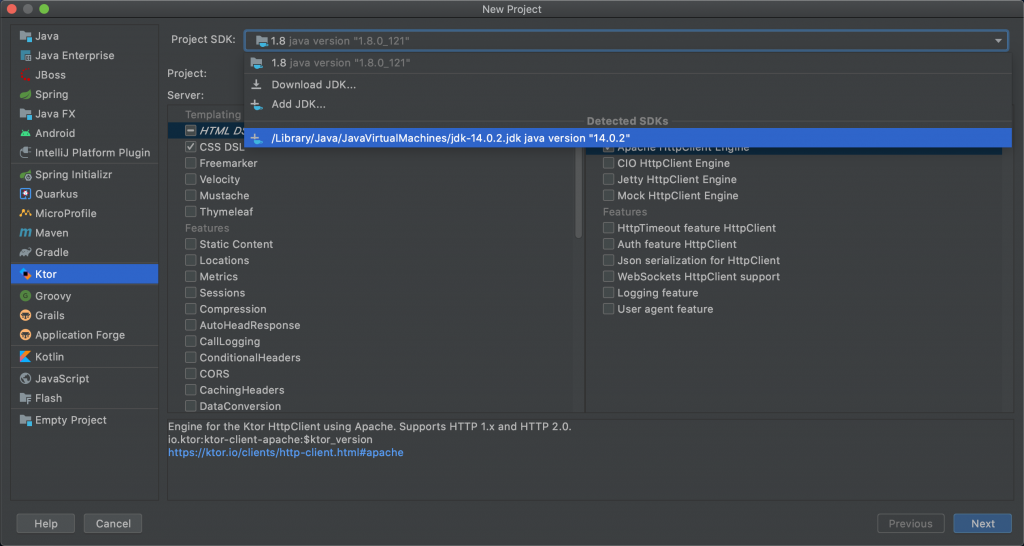Image resolution: width=1024 pixels, height=546 pixels.
Task: Click the Grails icon
Action: [x=25, y=315]
